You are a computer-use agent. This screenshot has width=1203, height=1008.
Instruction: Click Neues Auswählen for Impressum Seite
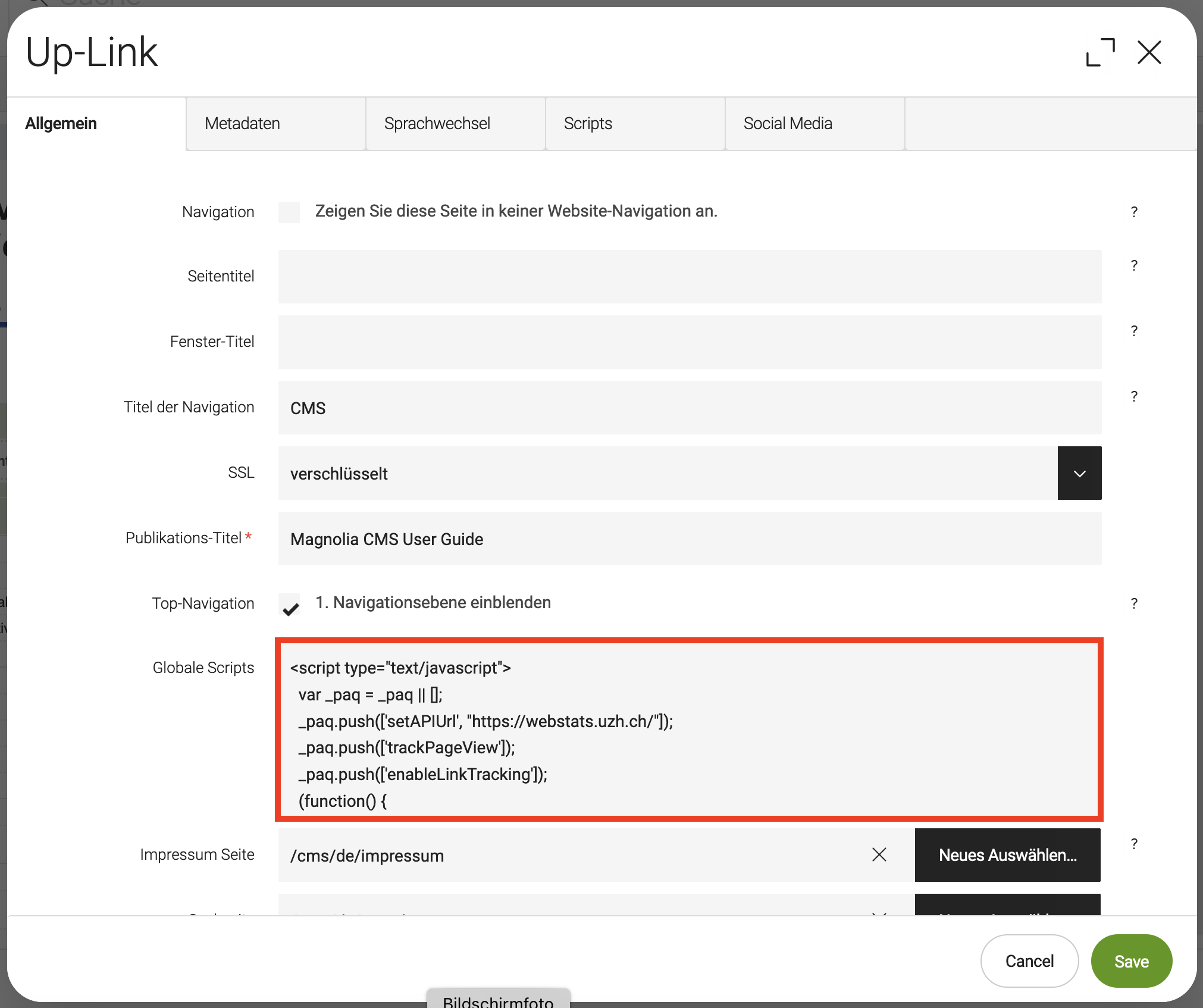pos(1007,854)
